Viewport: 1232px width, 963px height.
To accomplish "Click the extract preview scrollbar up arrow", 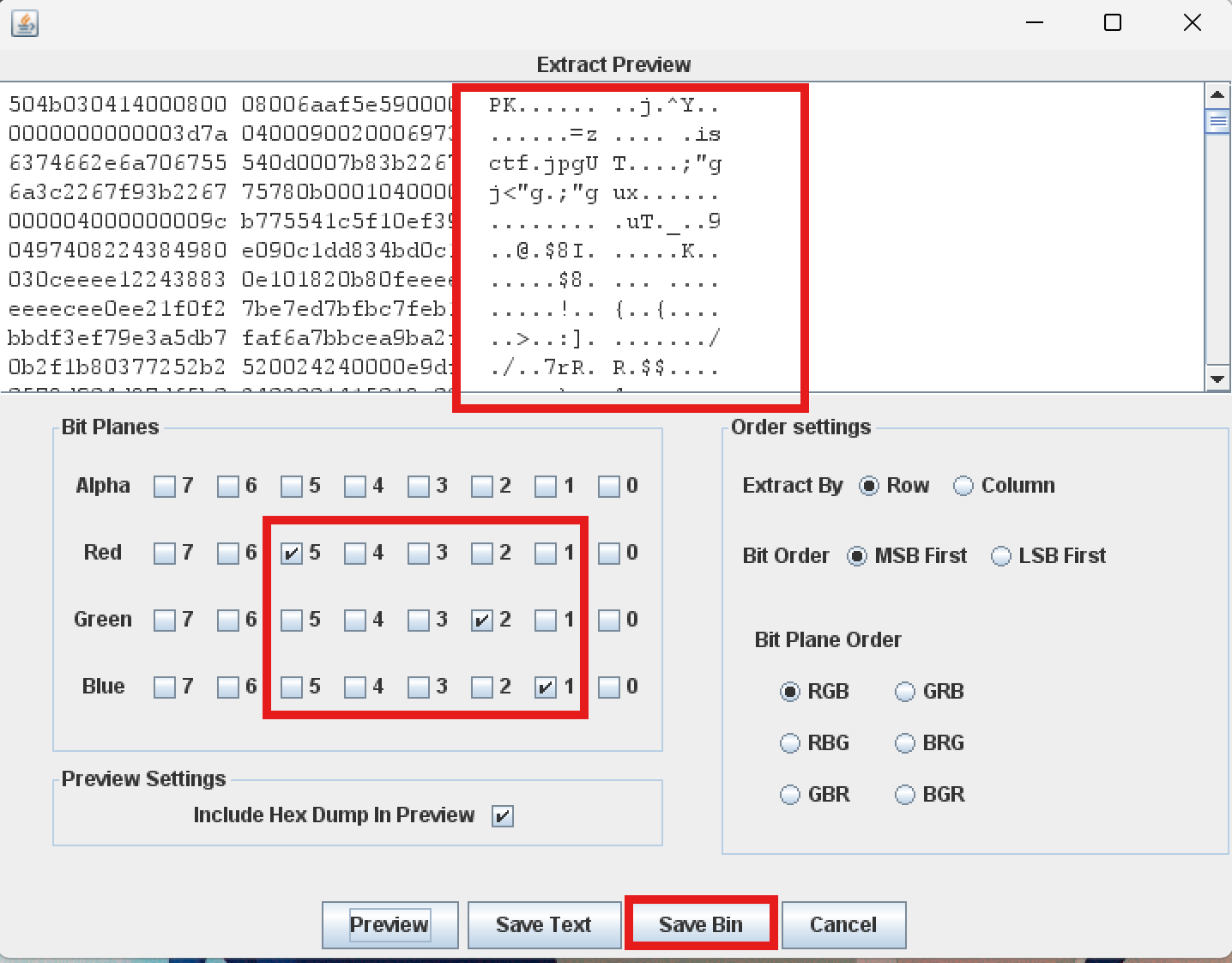I will pyautogui.click(x=1217, y=94).
